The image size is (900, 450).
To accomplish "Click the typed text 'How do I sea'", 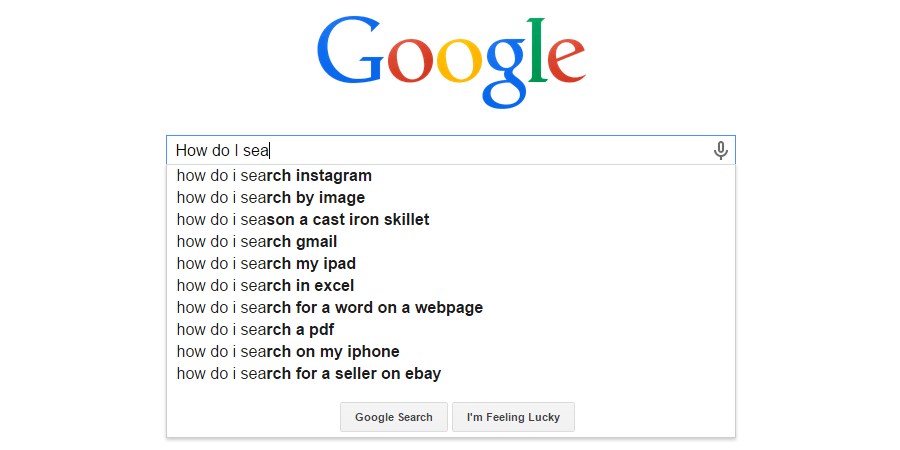I will [x=222, y=151].
